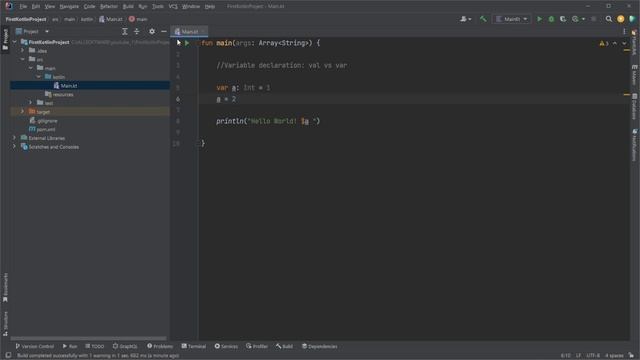Open the Terminal tool window
Screen dimensions: 640x360
194,346
